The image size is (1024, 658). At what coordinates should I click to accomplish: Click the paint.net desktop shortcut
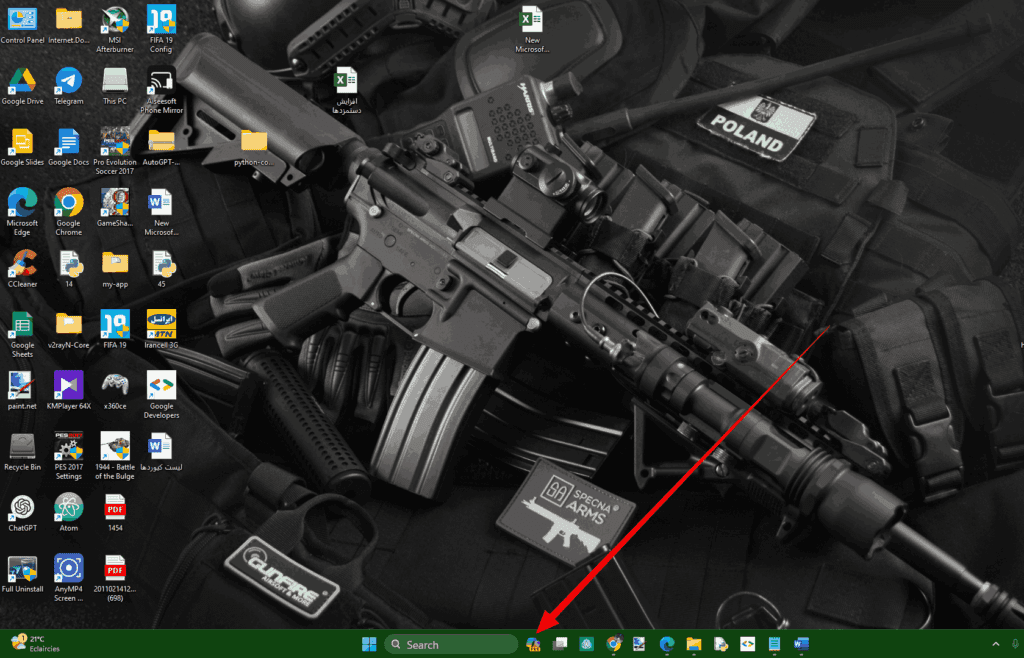22,386
